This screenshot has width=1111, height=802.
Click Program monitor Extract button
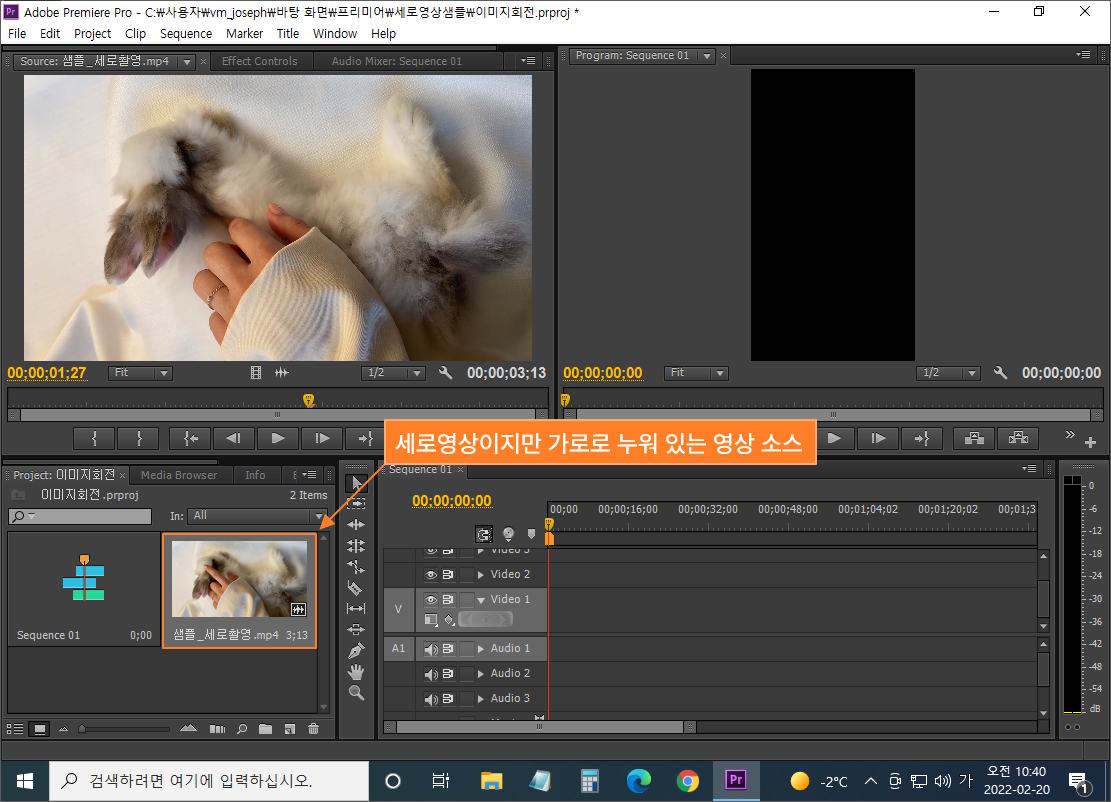pyautogui.click(x=1018, y=439)
